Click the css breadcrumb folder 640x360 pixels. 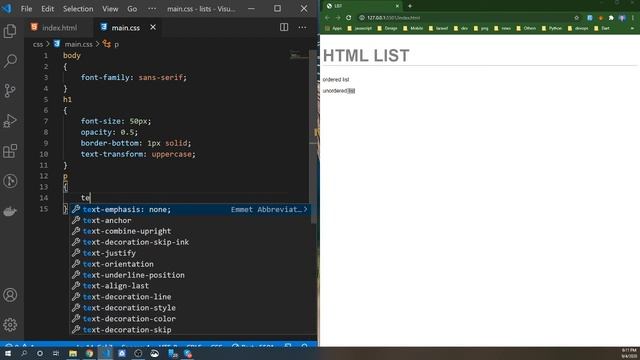click(x=38, y=44)
